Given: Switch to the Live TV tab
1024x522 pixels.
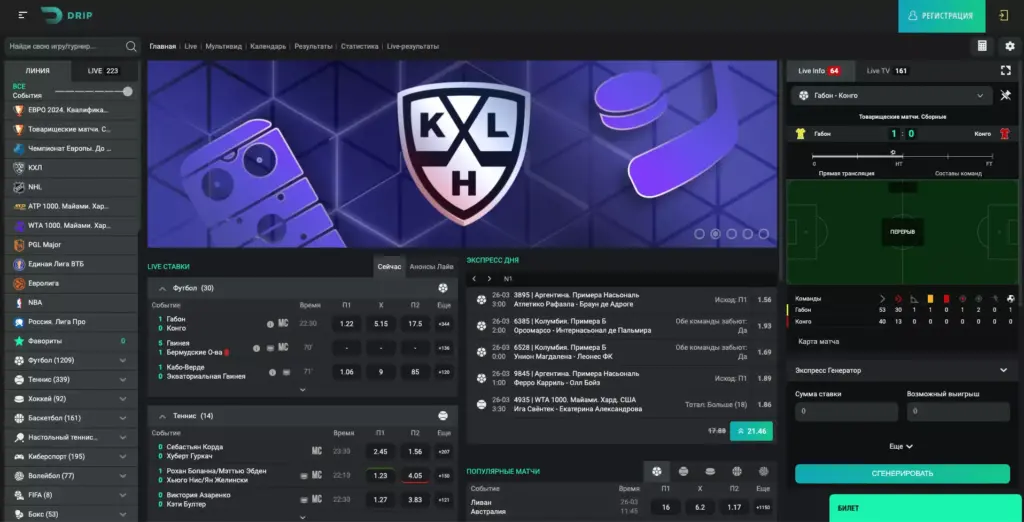Looking at the screenshot, I should 886,71.
